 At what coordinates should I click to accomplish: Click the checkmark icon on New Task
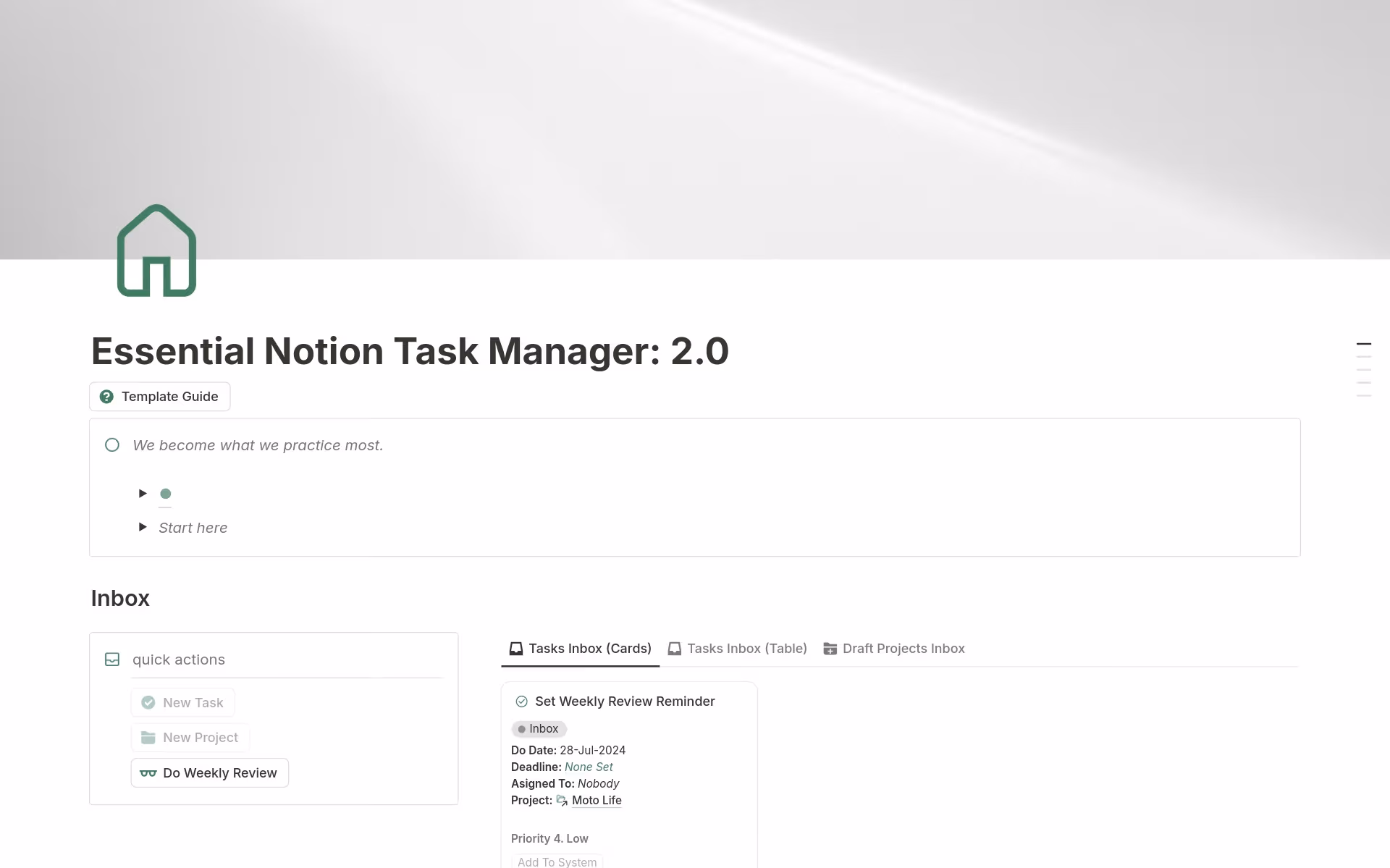point(148,703)
